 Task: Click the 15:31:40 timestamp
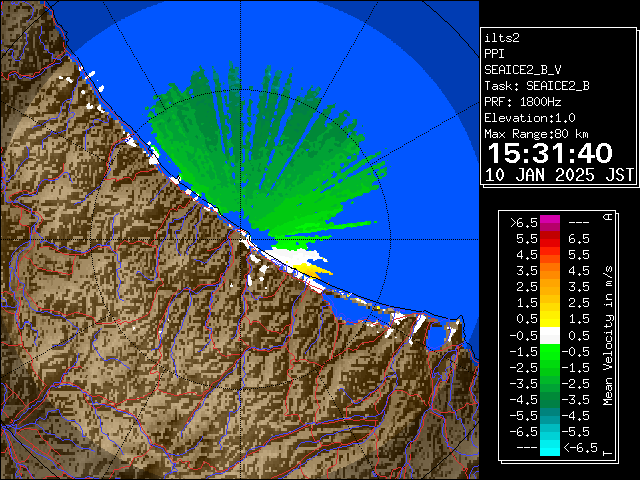click(550, 153)
